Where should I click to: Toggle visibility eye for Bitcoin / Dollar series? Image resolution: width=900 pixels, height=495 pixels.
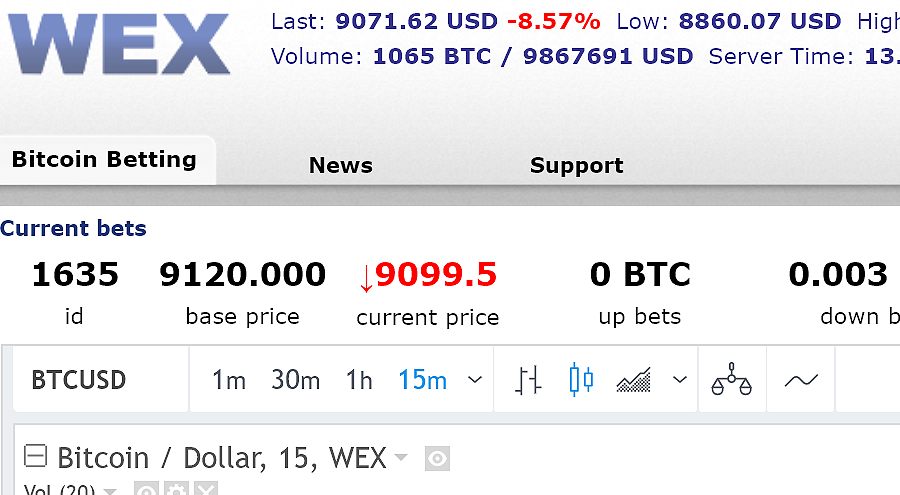[437, 459]
